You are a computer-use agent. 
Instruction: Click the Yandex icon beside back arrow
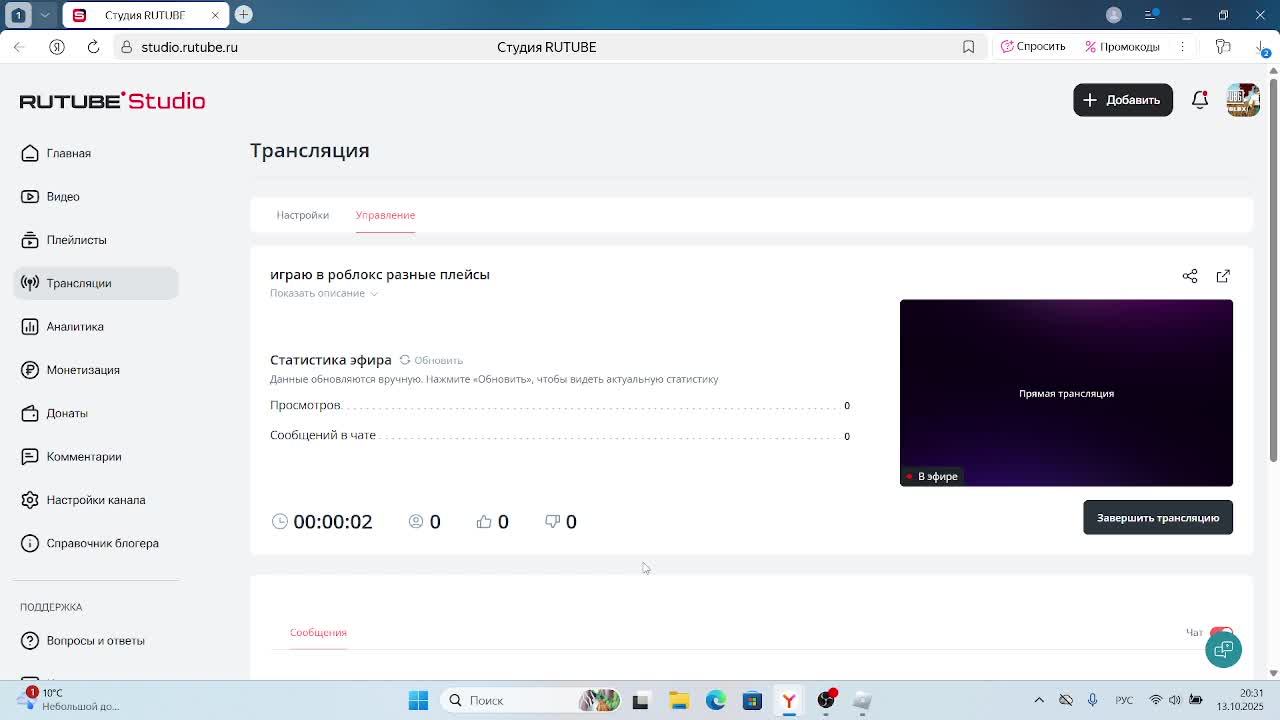coord(56,47)
